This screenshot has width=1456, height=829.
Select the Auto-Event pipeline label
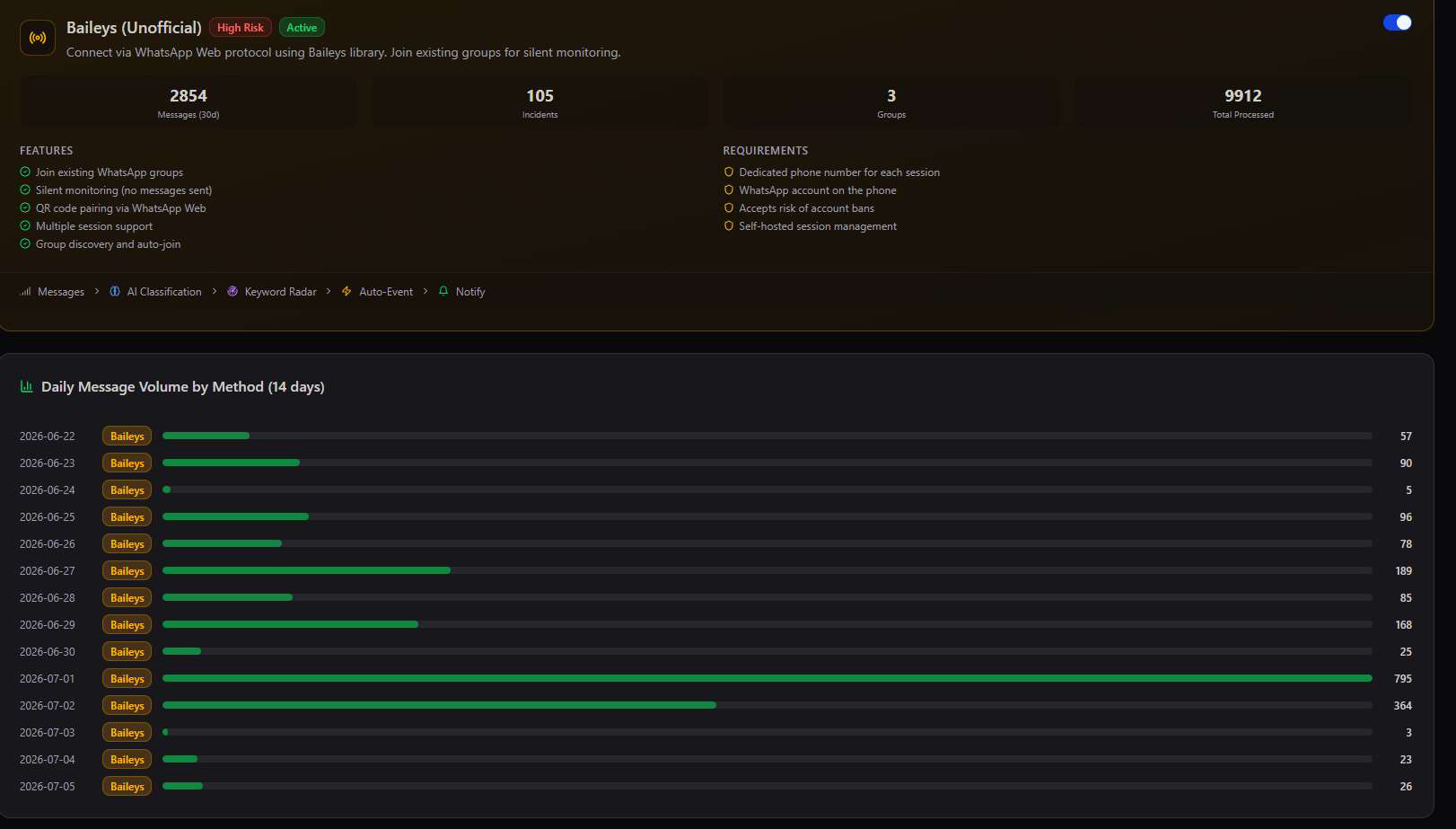pyautogui.click(x=386, y=292)
